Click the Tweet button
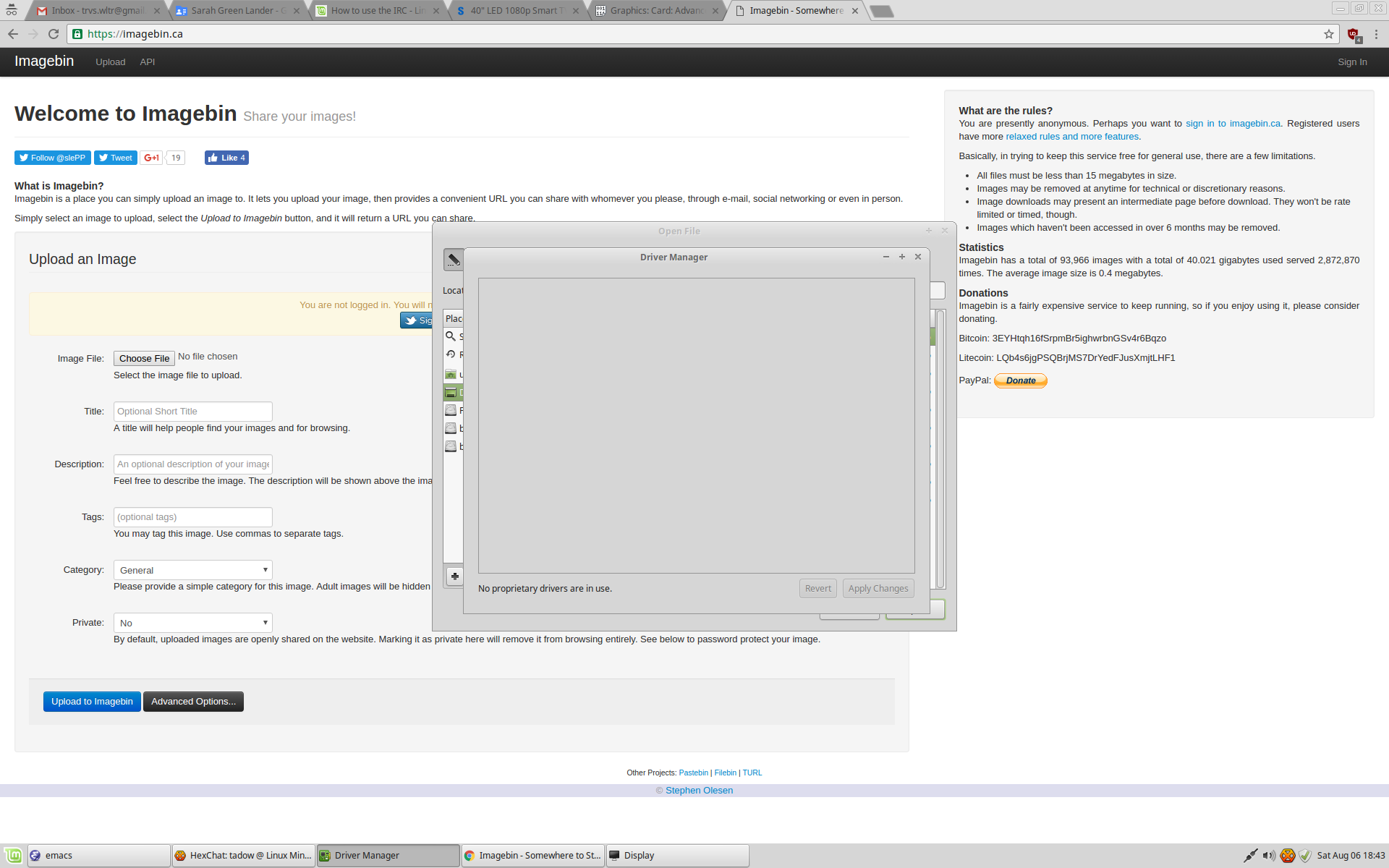Image resolution: width=1389 pixels, height=868 pixels. (x=116, y=158)
